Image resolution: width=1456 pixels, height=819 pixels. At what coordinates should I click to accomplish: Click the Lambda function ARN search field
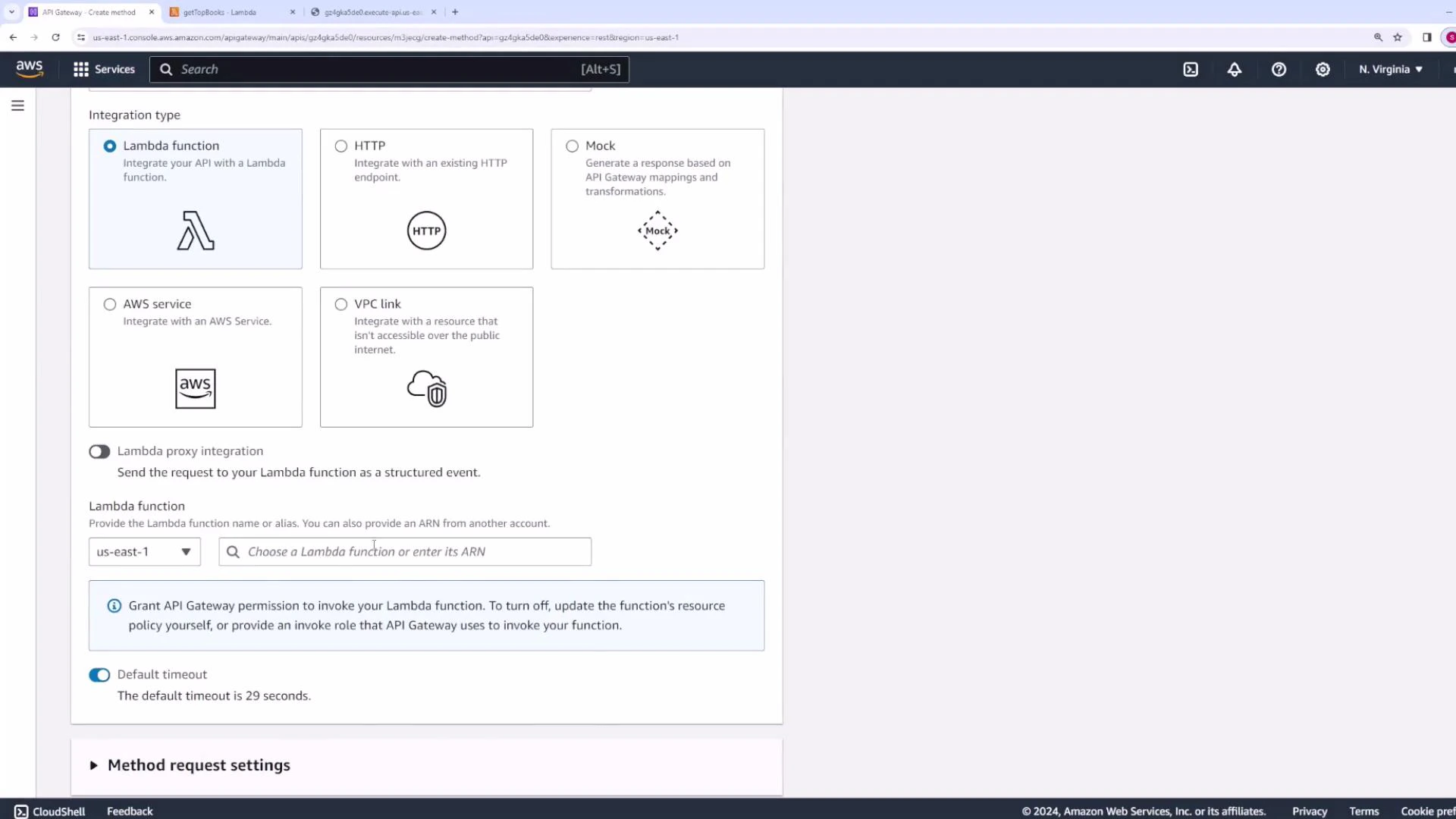(406, 551)
